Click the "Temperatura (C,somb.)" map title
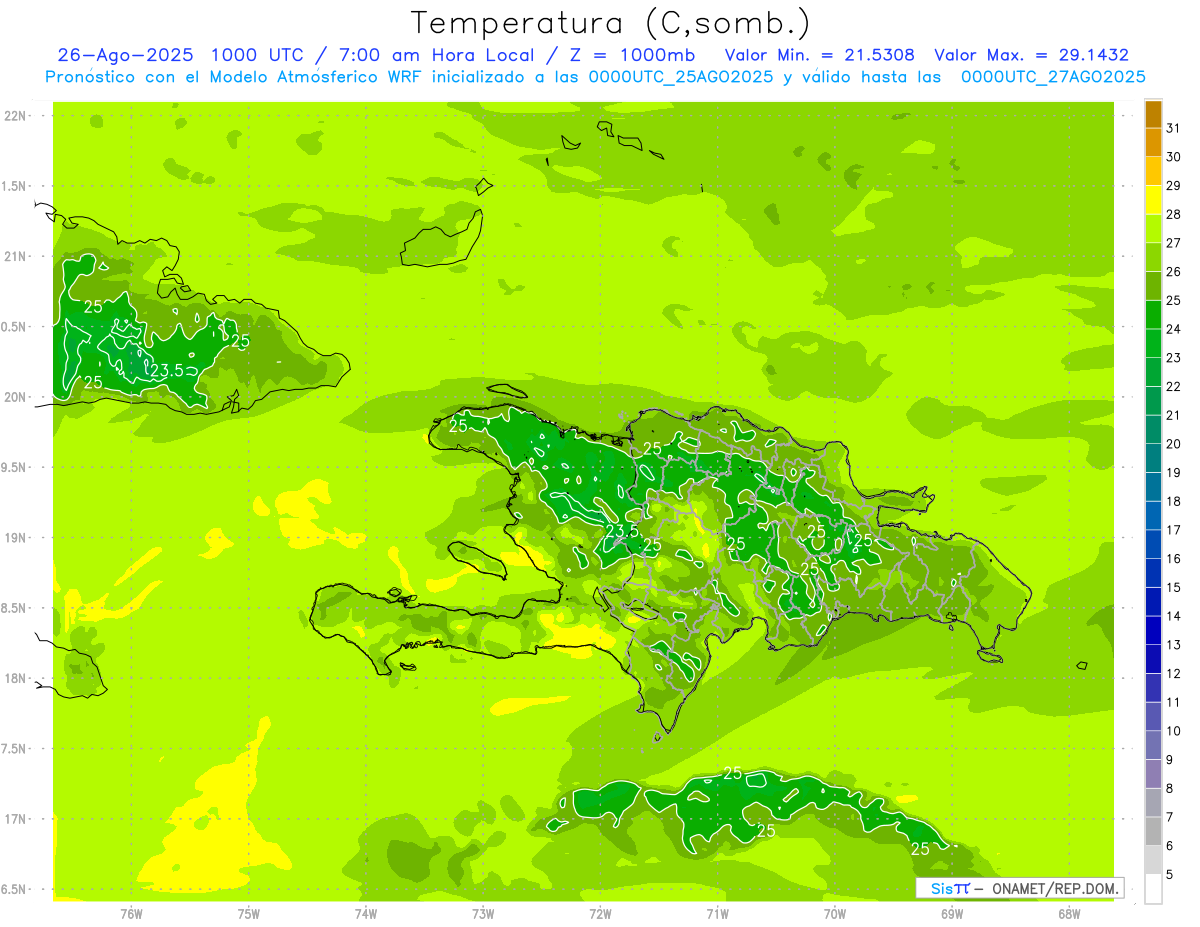 coord(610,22)
